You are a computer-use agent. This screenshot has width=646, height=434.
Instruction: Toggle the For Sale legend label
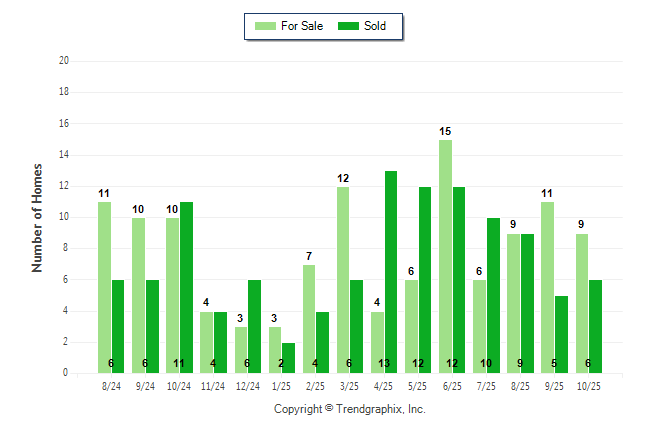303,26
